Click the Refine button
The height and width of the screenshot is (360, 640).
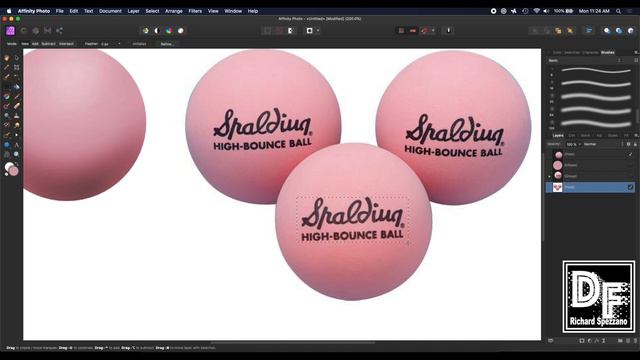167,44
